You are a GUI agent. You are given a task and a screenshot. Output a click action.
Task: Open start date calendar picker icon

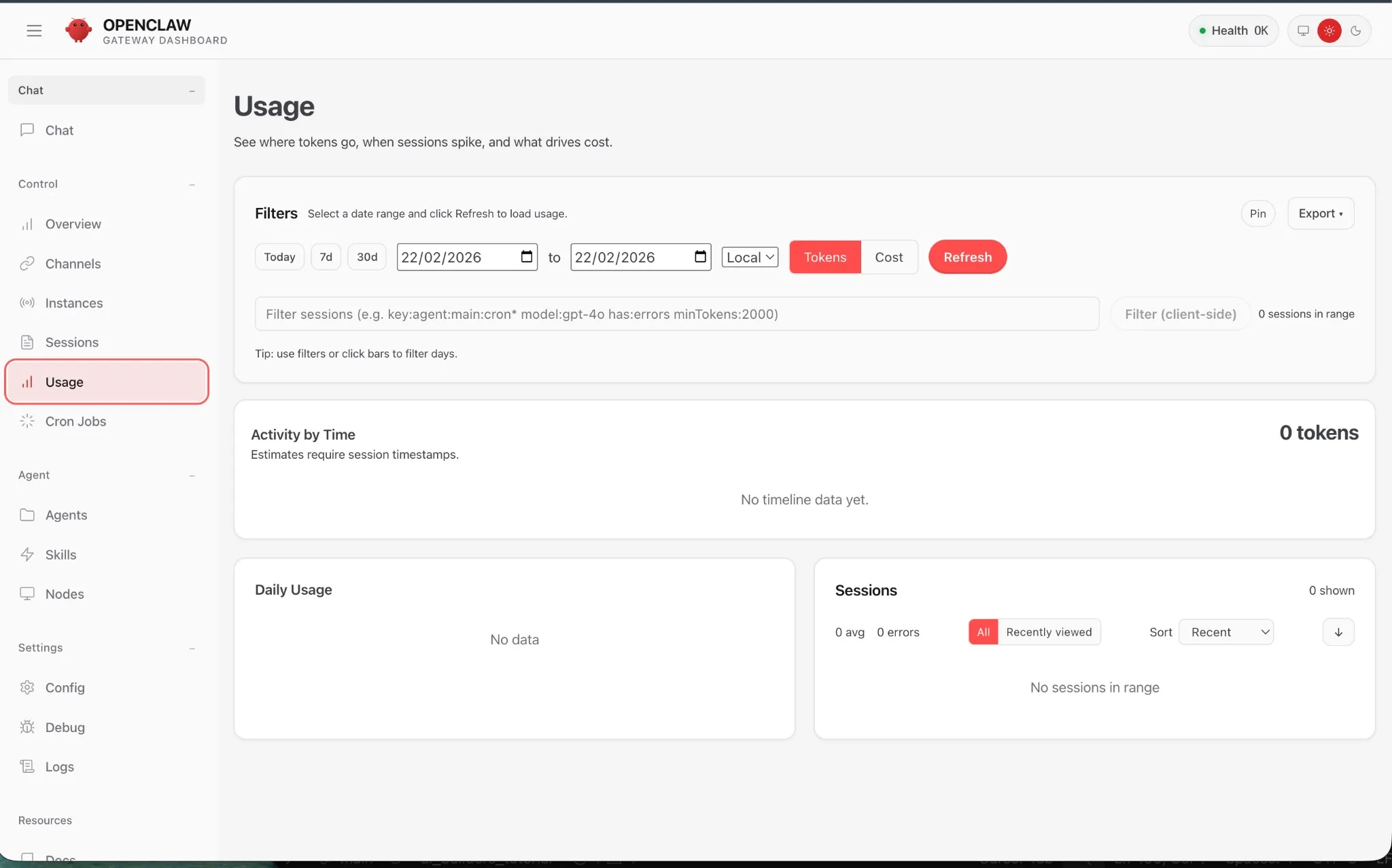[x=527, y=256]
